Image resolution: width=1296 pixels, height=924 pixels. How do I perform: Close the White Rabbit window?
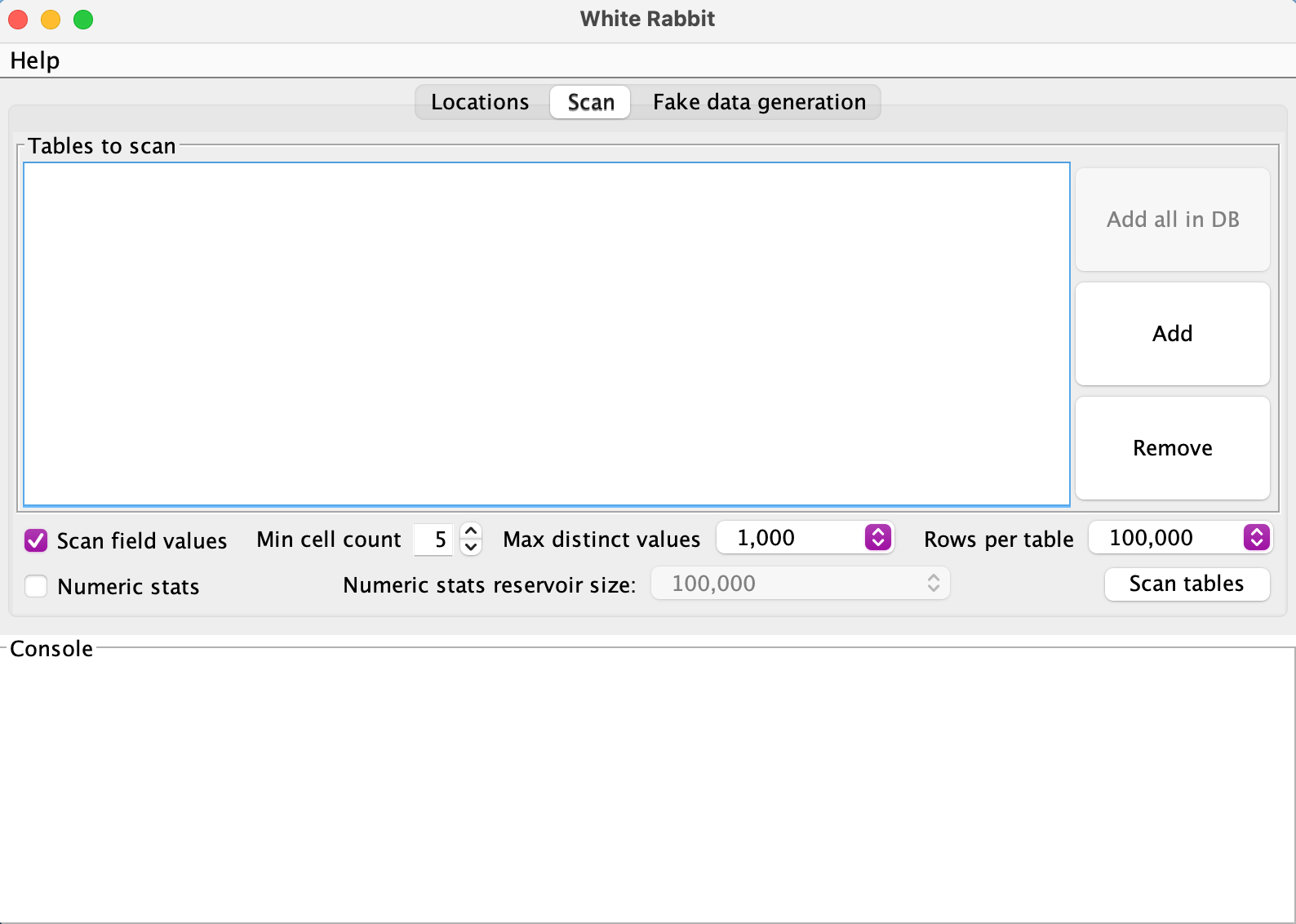pyautogui.click(x=18, y=20)
